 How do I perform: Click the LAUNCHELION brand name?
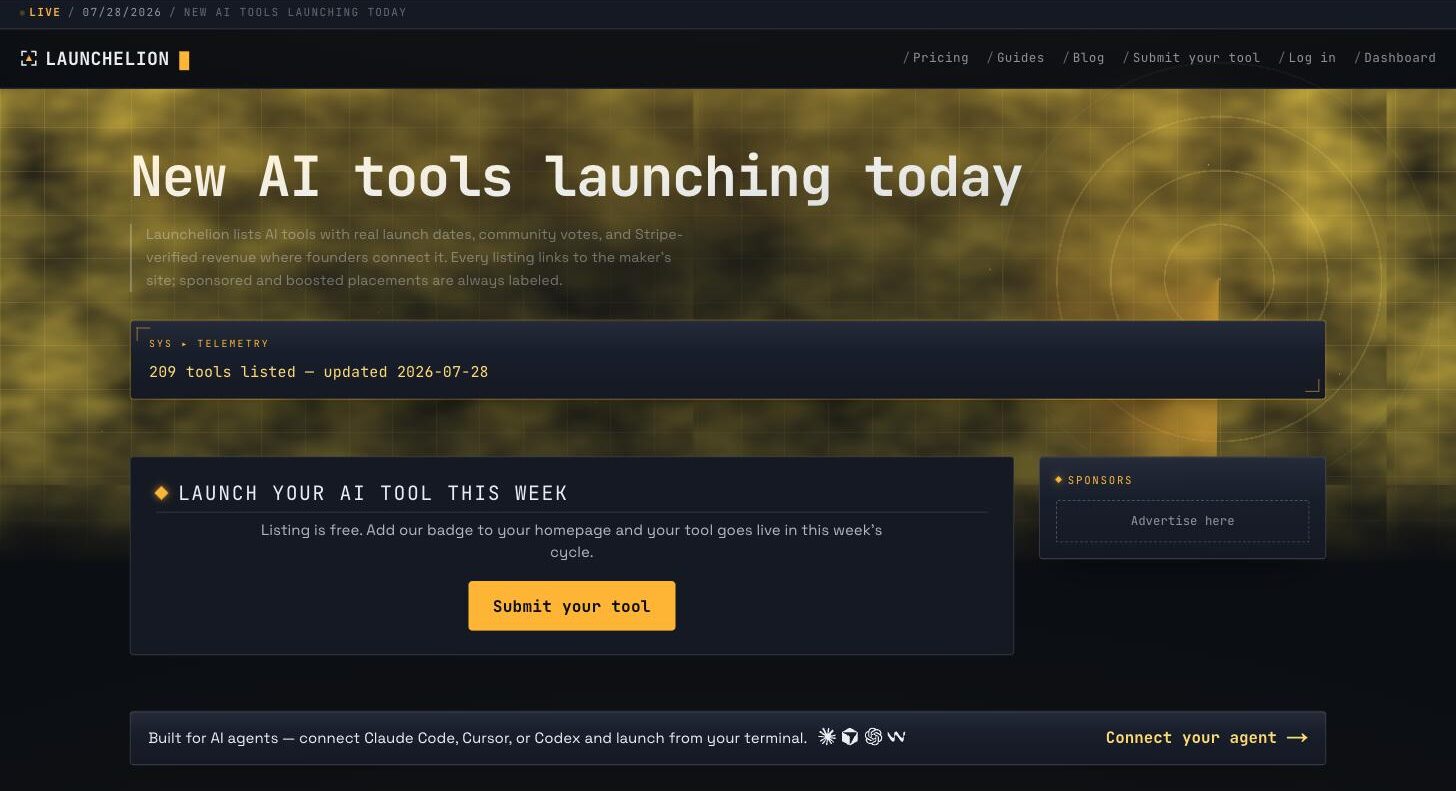[107, 59]
